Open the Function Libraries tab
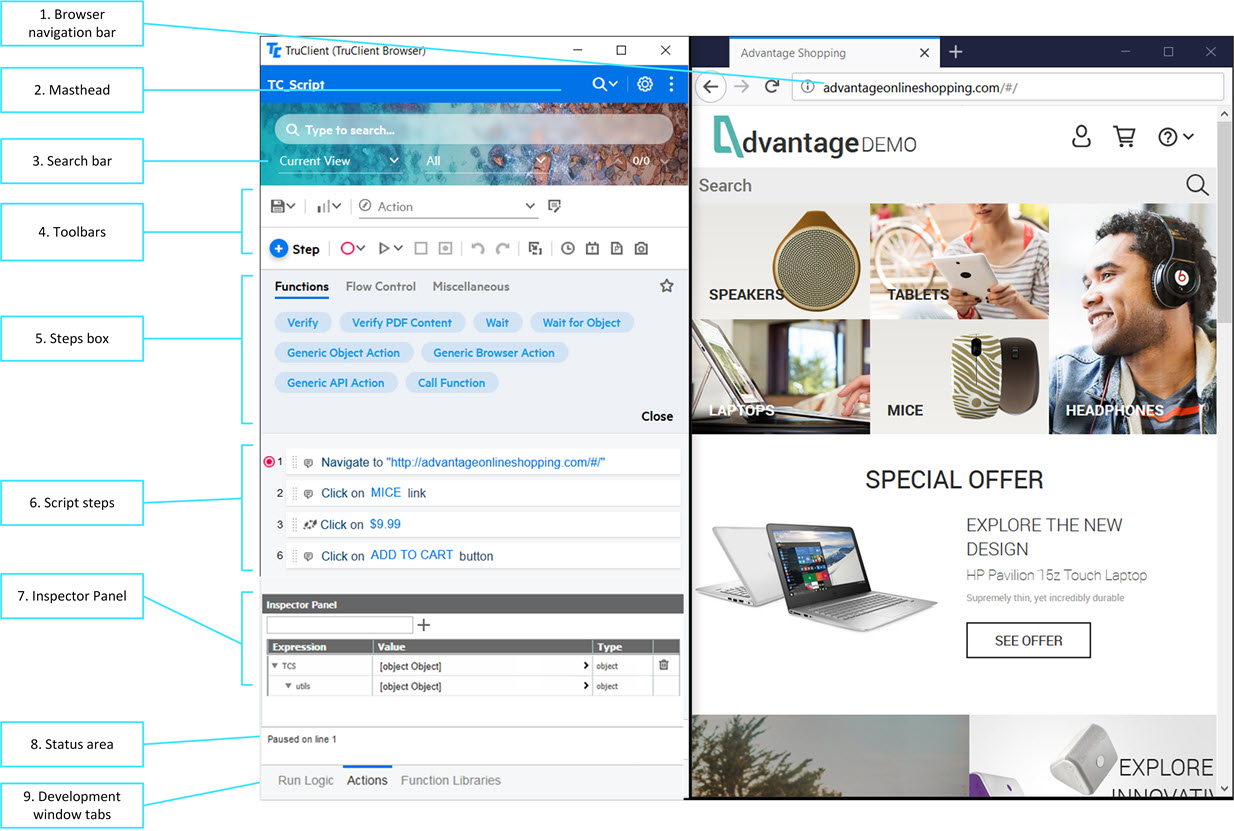 450,781
